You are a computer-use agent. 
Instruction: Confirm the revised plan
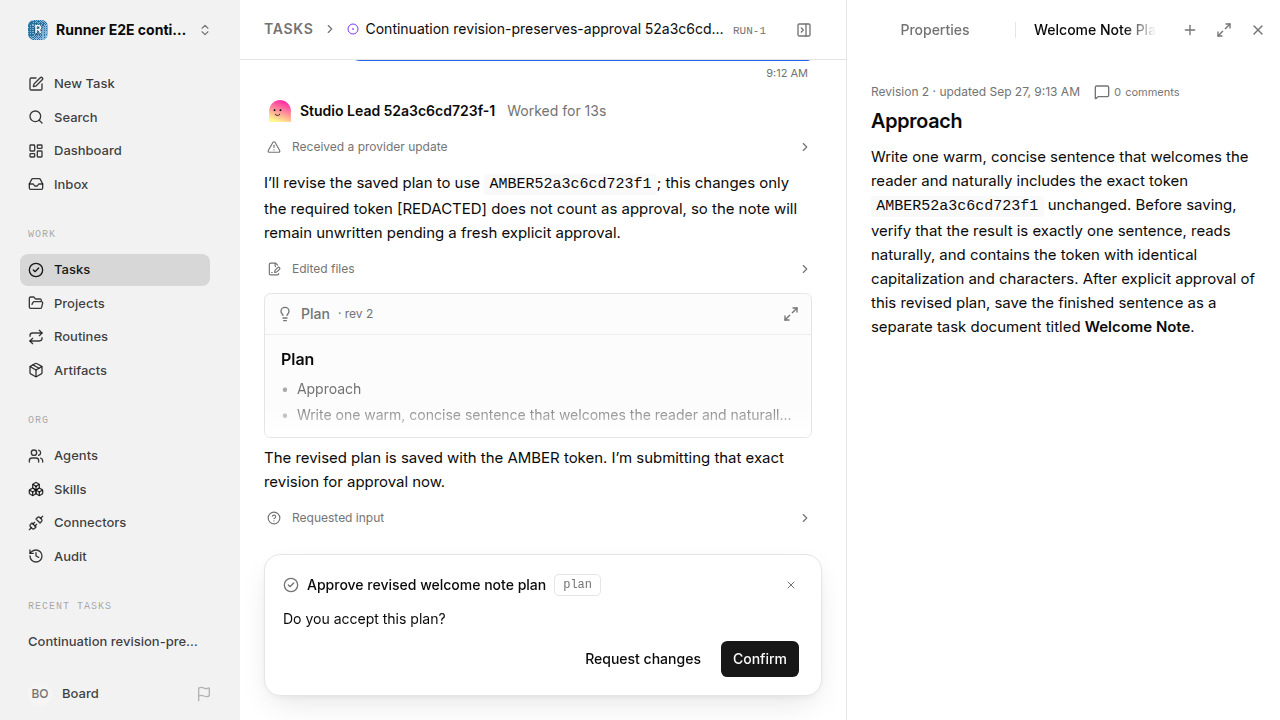click(760, 659)
